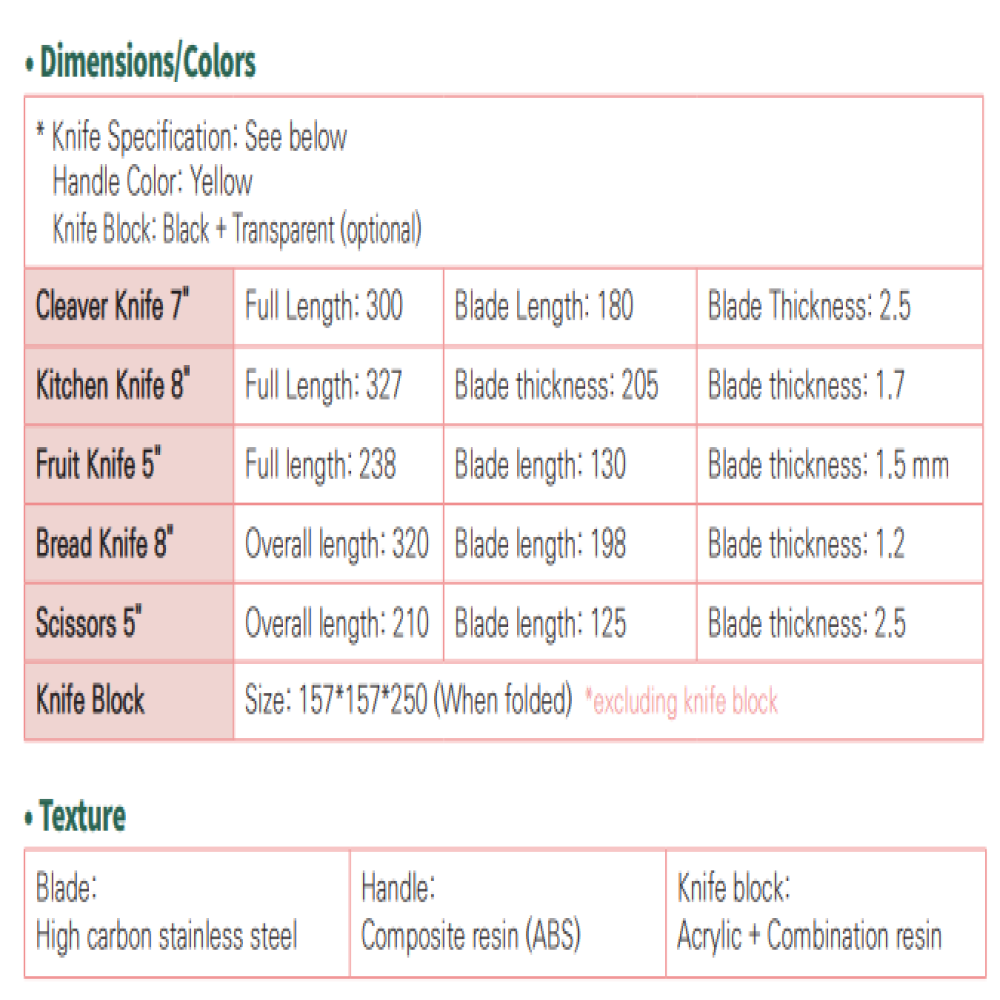Click the pink "excluding knife block" note

coord(681,702)
